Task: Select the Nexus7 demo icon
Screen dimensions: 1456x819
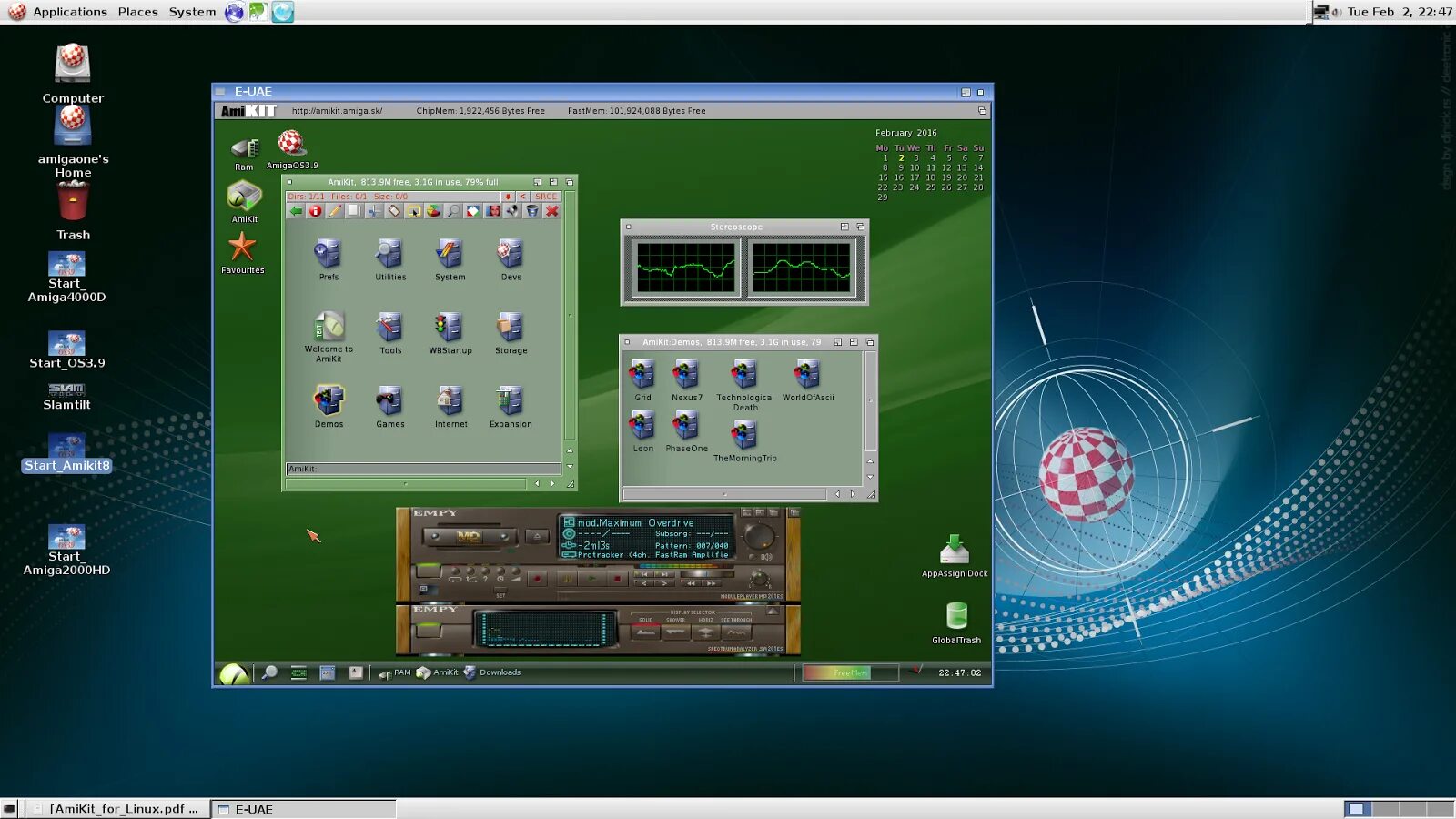Action: coord(686,379)
